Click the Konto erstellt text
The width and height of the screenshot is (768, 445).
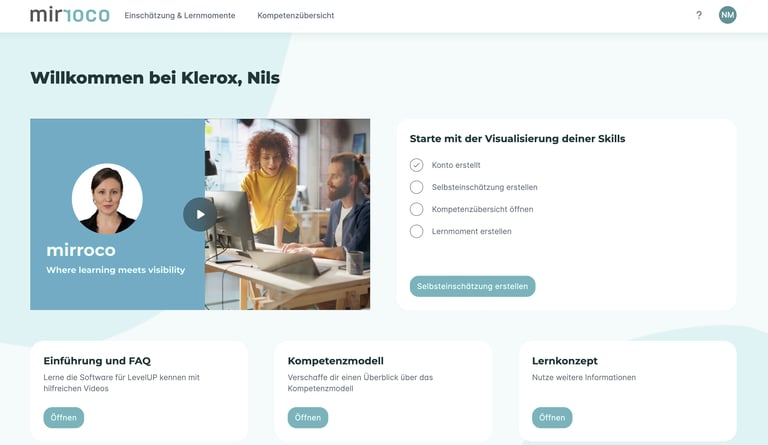(x=456, y=165)
